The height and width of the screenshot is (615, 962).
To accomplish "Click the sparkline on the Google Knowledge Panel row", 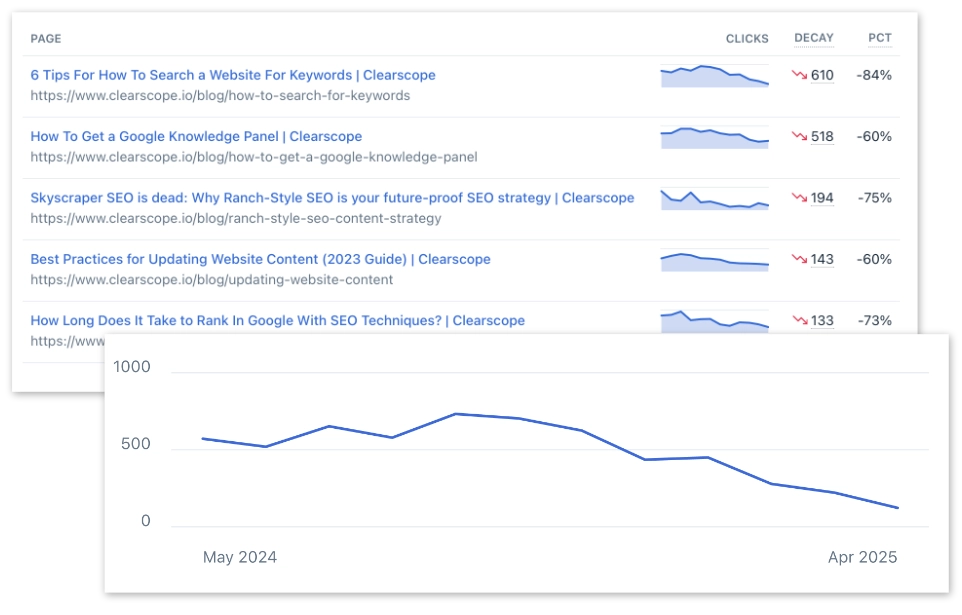I will pyautogui.click(x=714, y=137).
